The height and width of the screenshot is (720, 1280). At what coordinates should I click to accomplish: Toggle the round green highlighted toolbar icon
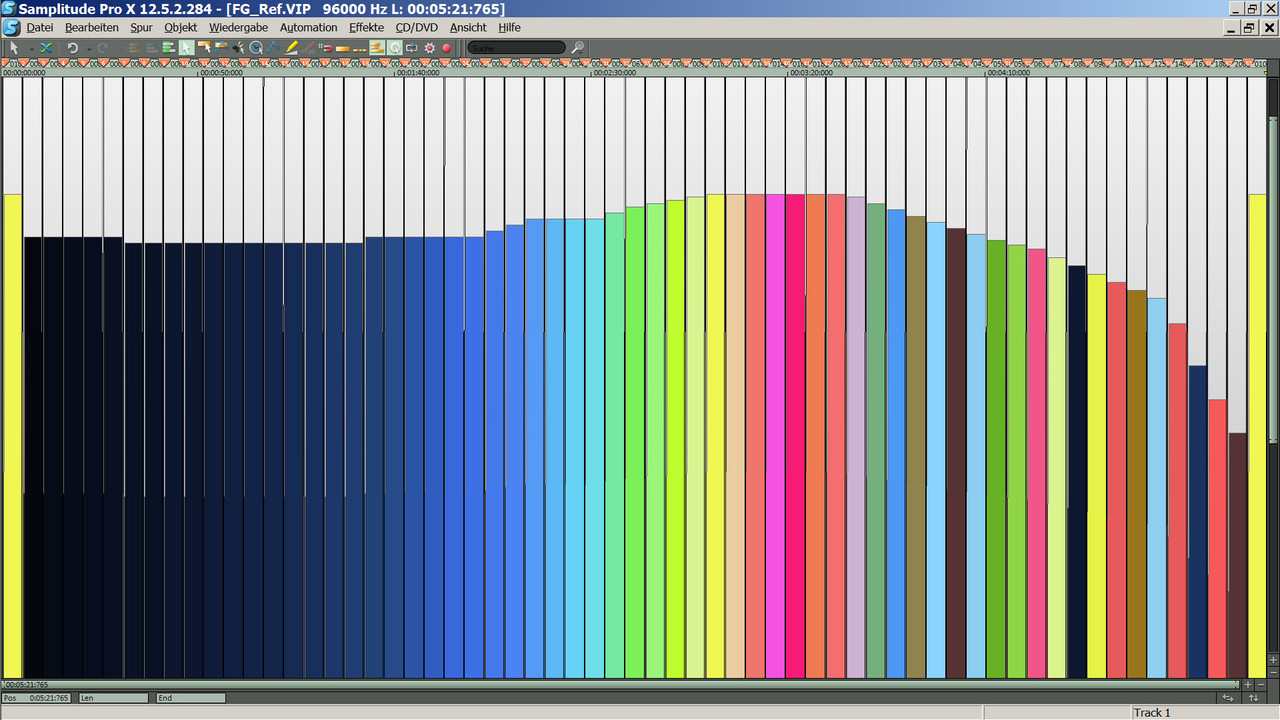395,47
